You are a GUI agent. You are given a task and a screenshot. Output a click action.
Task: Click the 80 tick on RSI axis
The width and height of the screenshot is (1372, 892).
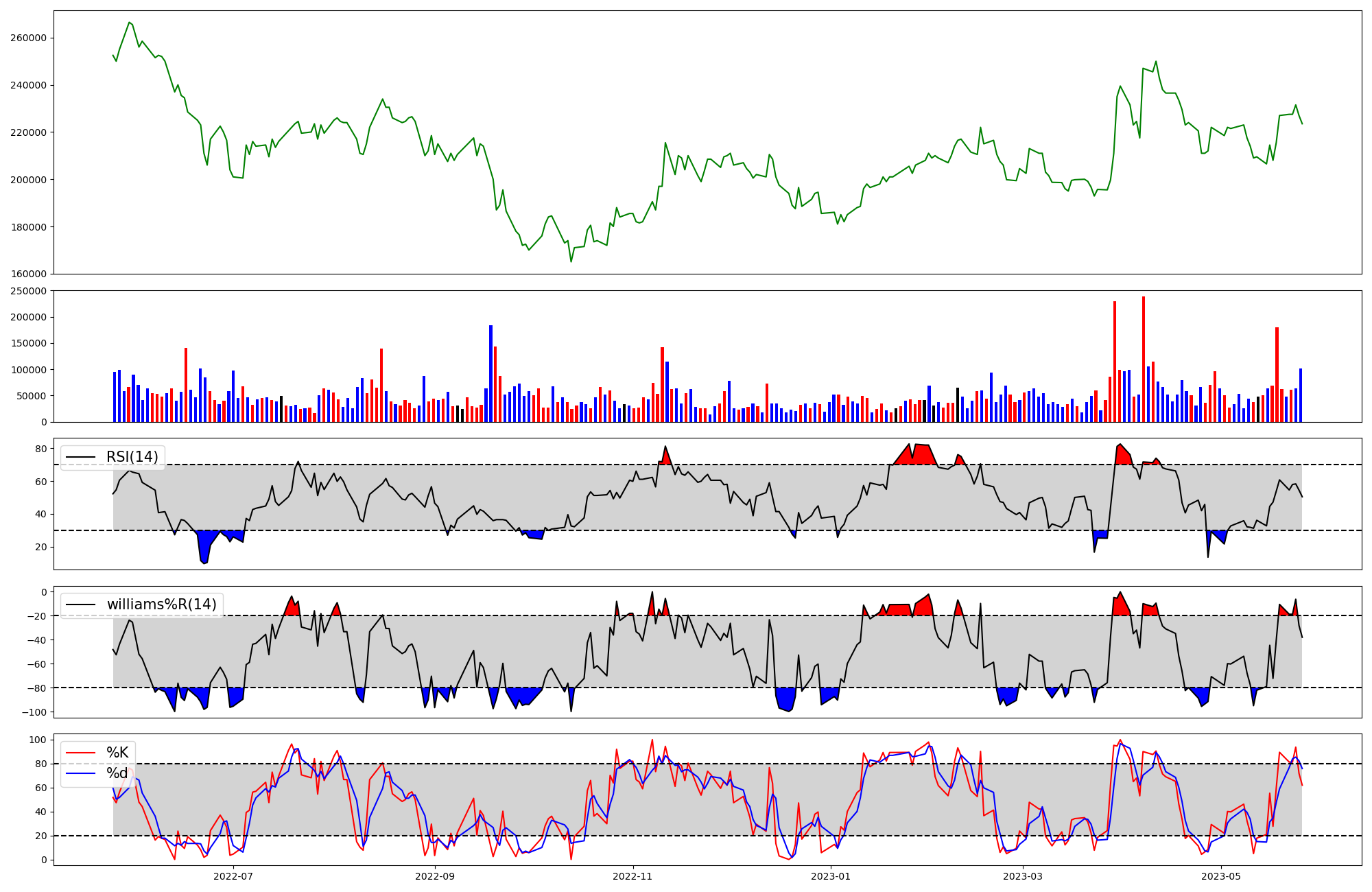pyautogui.click(x=41, y=449)
